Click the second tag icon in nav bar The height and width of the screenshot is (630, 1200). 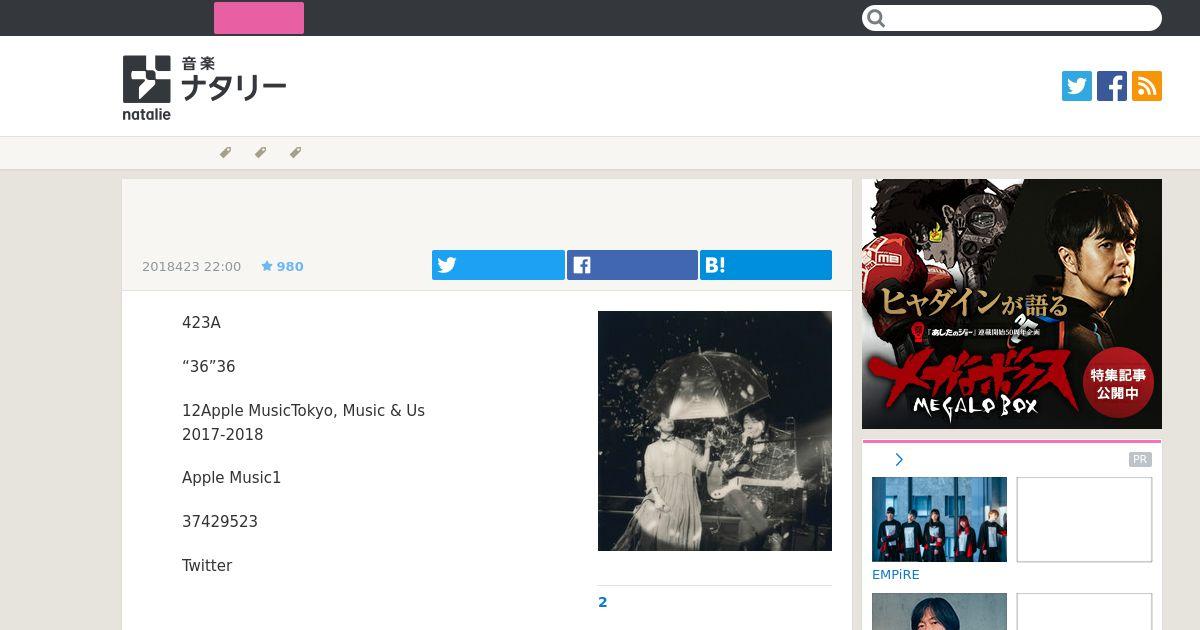coord(260,153)
